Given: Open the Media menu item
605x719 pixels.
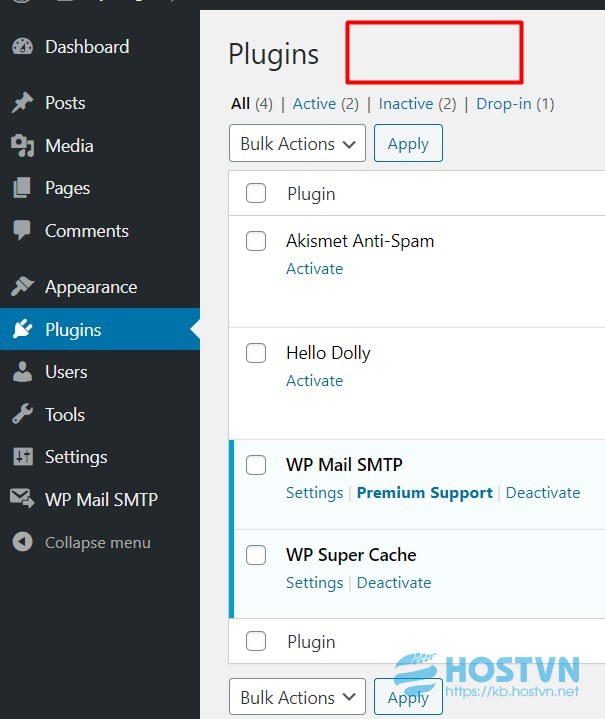Looking at the screenshot, I should click(69, 146).
